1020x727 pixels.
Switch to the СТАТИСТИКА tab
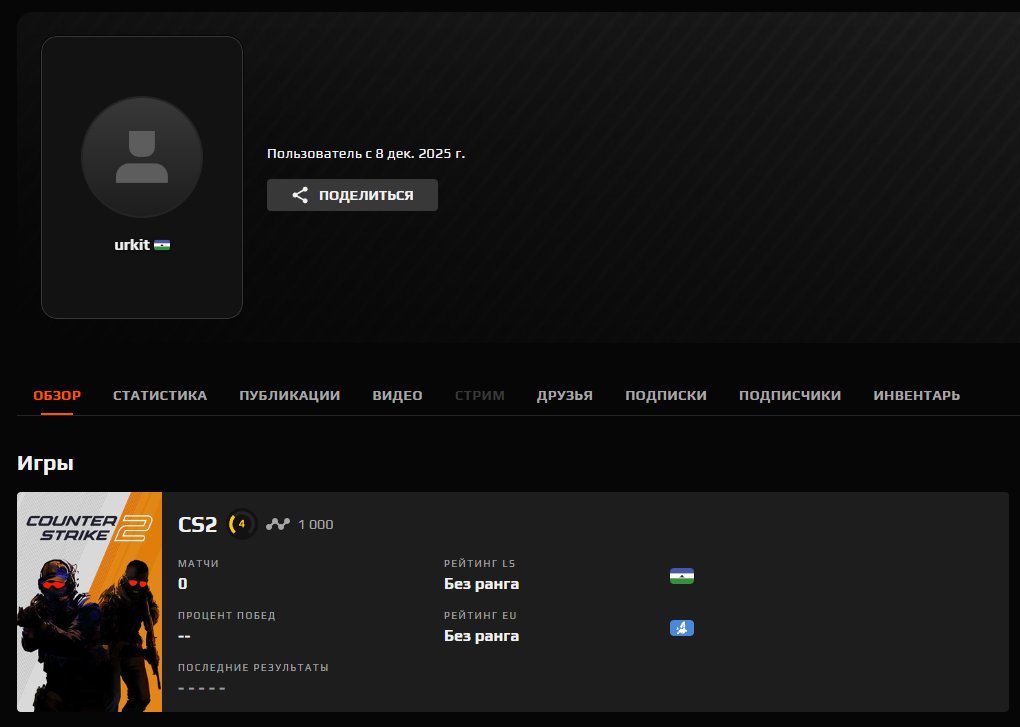click(x=160, y=395)
